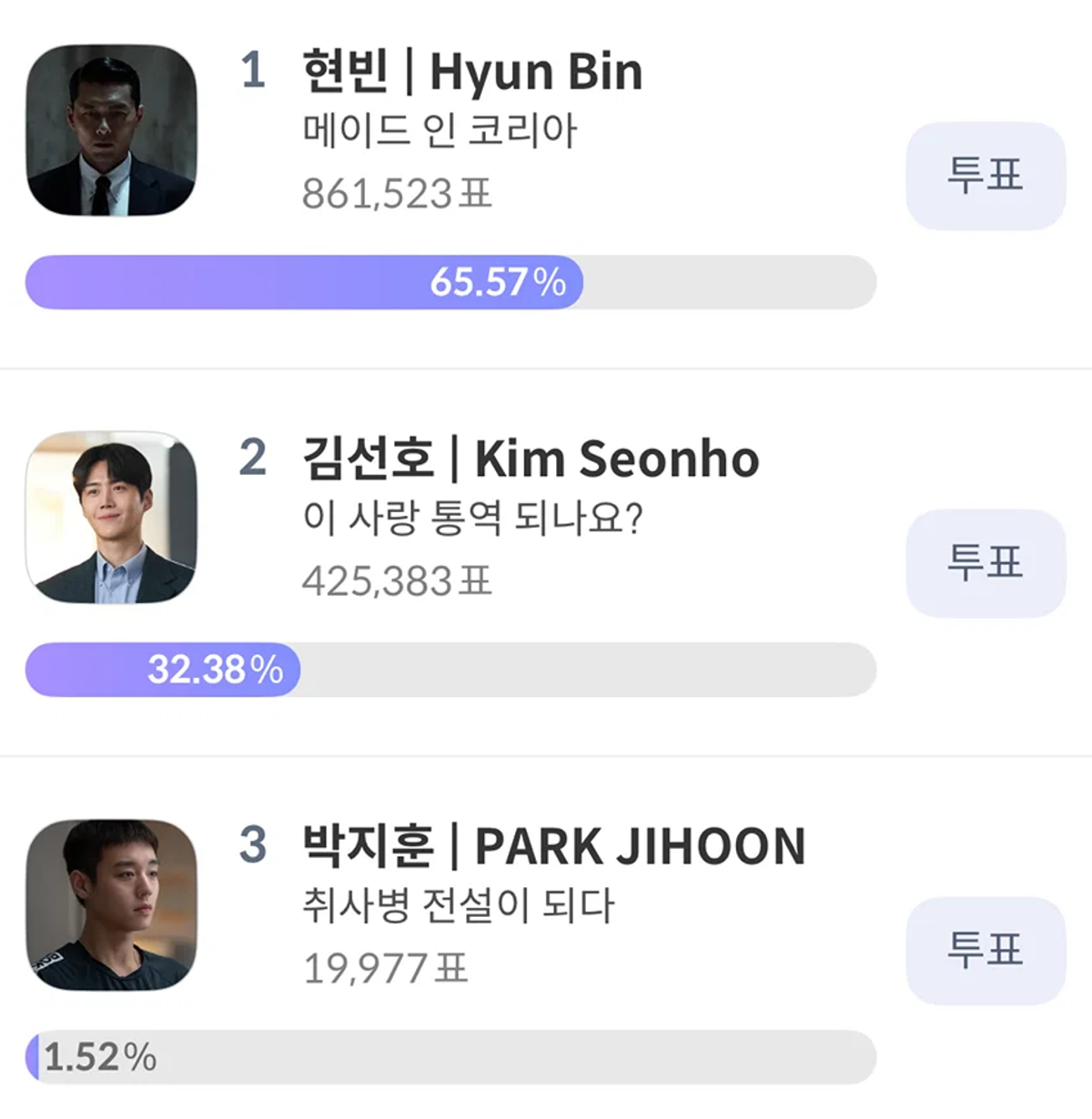The image size is (1092, 1119).
Task: Vote for Kim Seonho with 투표 button
Action: click(986, 563)
